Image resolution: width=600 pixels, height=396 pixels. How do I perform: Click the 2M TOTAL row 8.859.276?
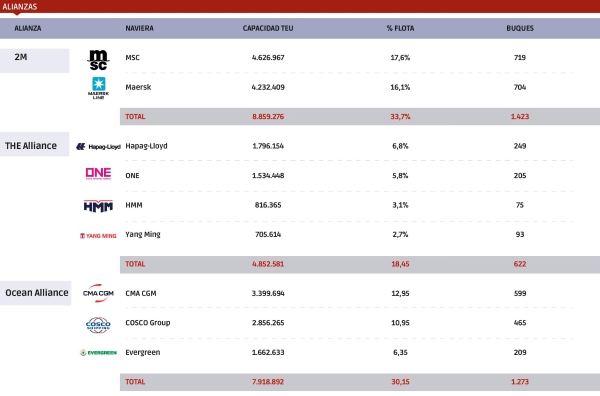tap(268, 117)
